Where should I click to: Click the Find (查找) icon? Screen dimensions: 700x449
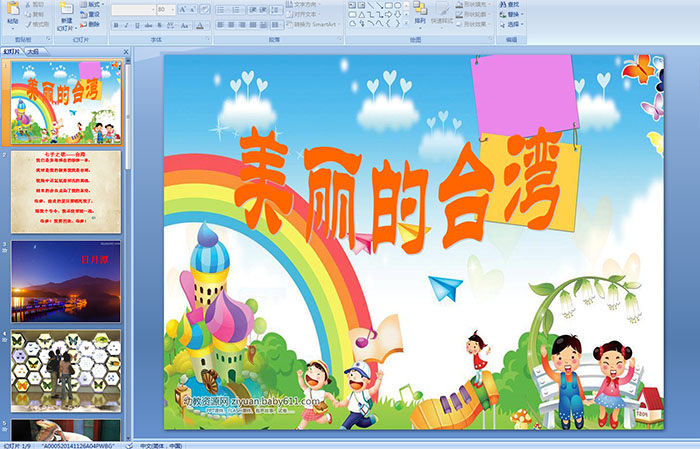[x=510, y=4]
